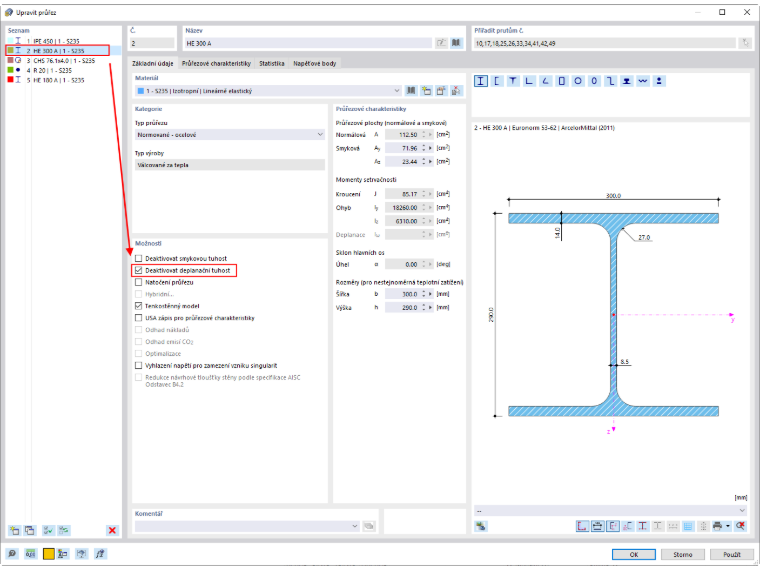This screenshot has width=760, height=570.
Task: Click the Použít button
Action: point(732,554)
